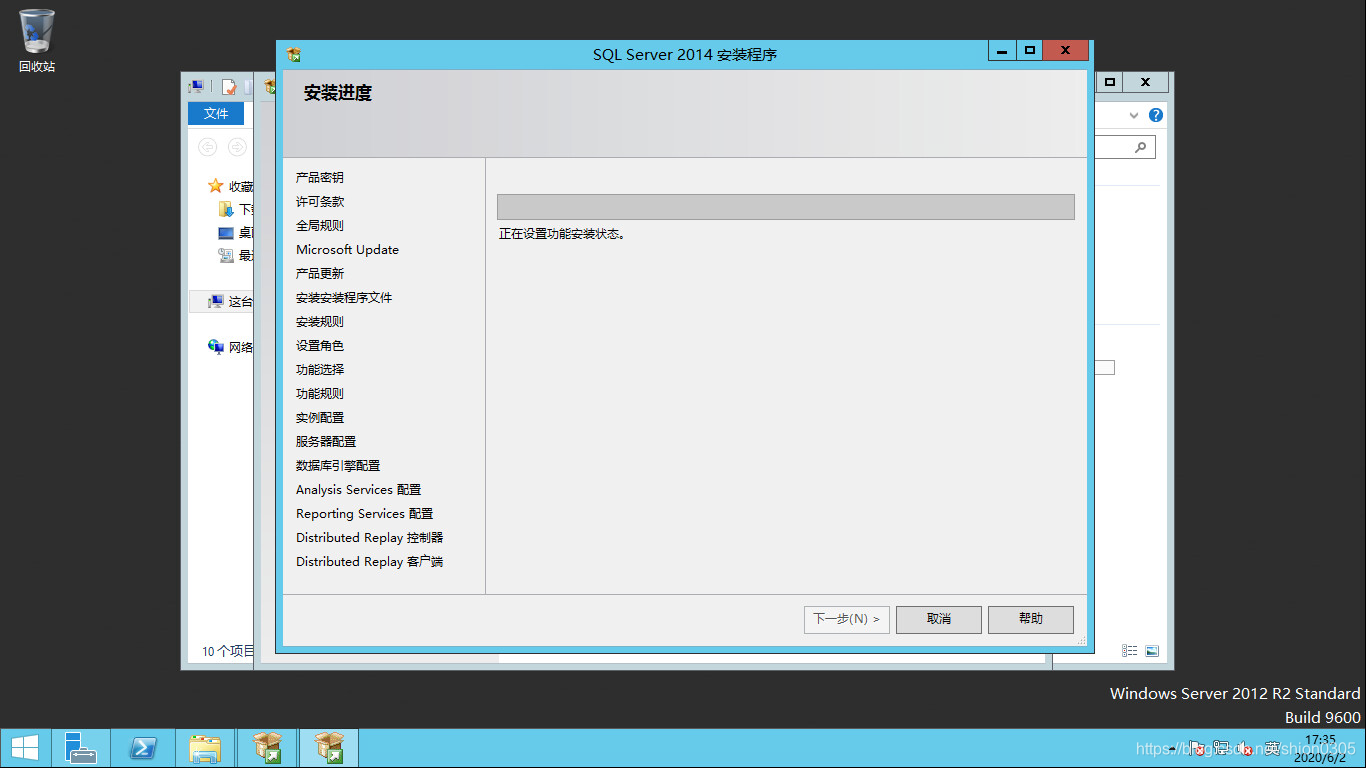Viewport: 1366px width, 768px height.
Task: Click Desktop icon in Explorer navigation pane
Action: (x=226, y=232)
